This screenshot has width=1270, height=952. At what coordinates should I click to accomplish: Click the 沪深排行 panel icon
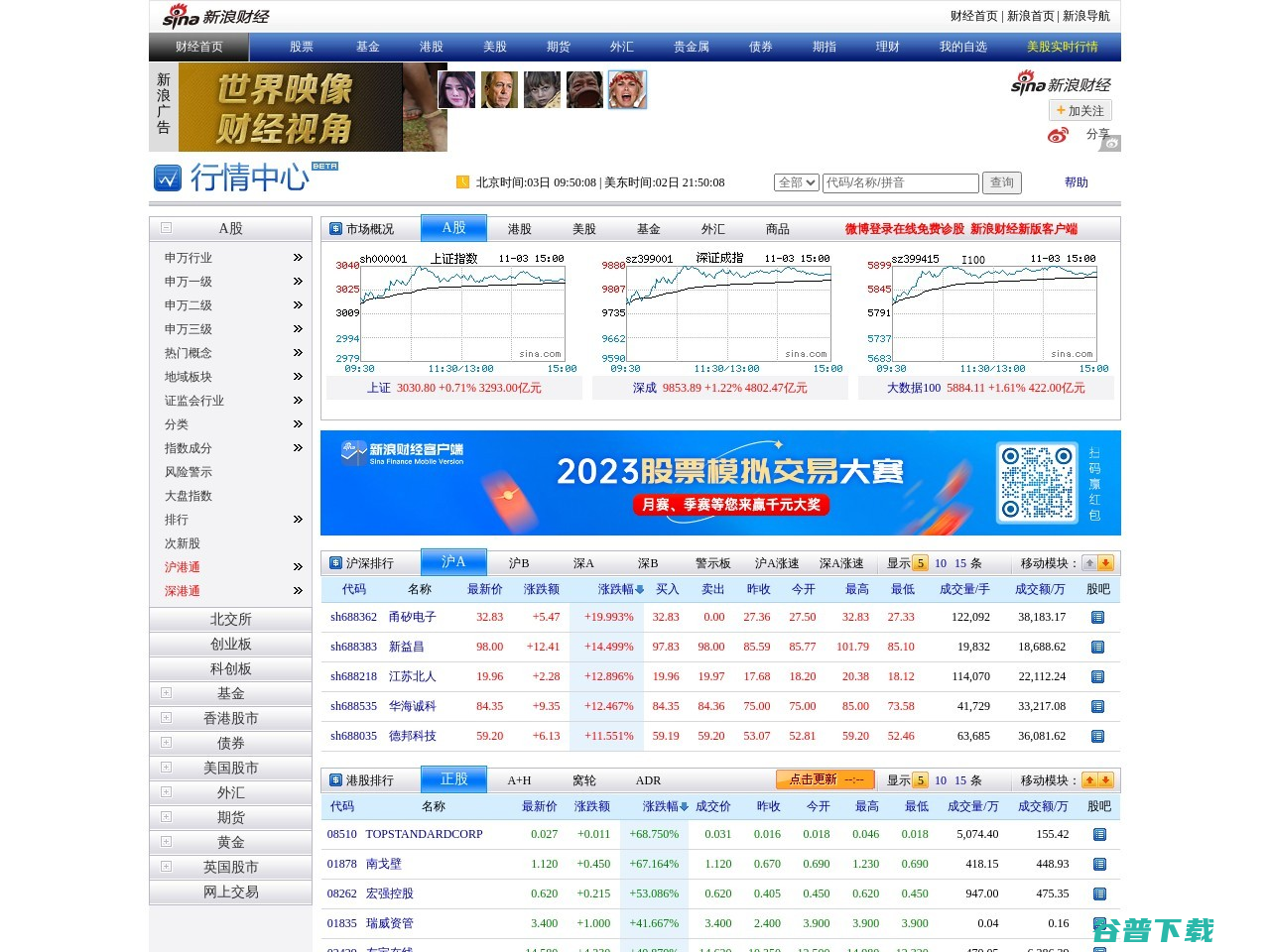(x=335, y=563)
